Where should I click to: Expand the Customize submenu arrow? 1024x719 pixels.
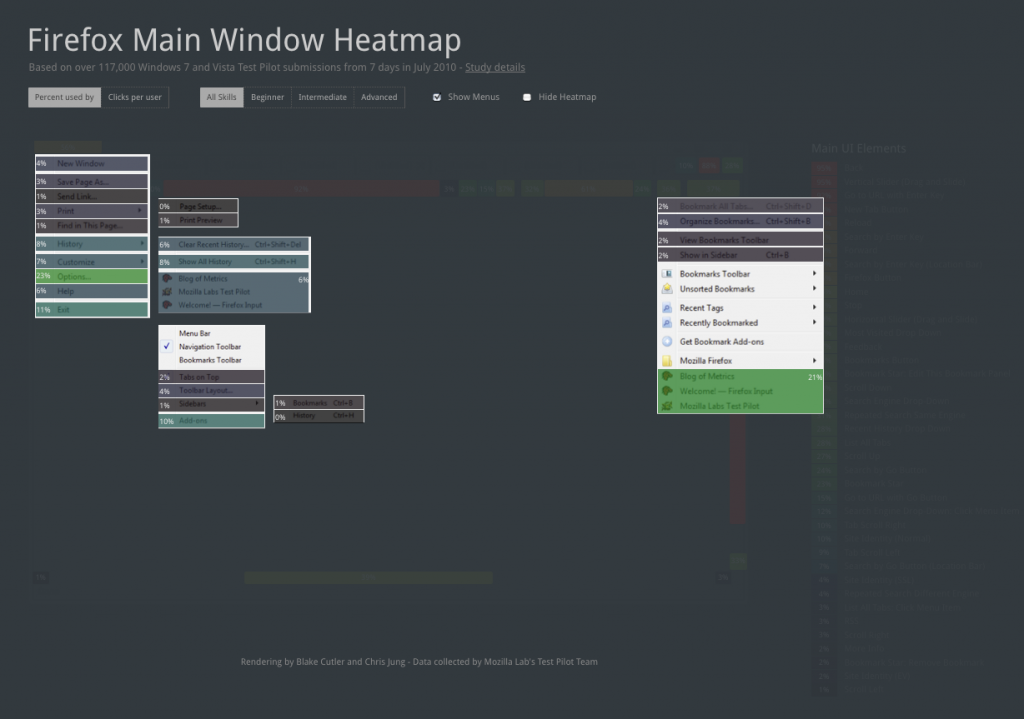142,261
